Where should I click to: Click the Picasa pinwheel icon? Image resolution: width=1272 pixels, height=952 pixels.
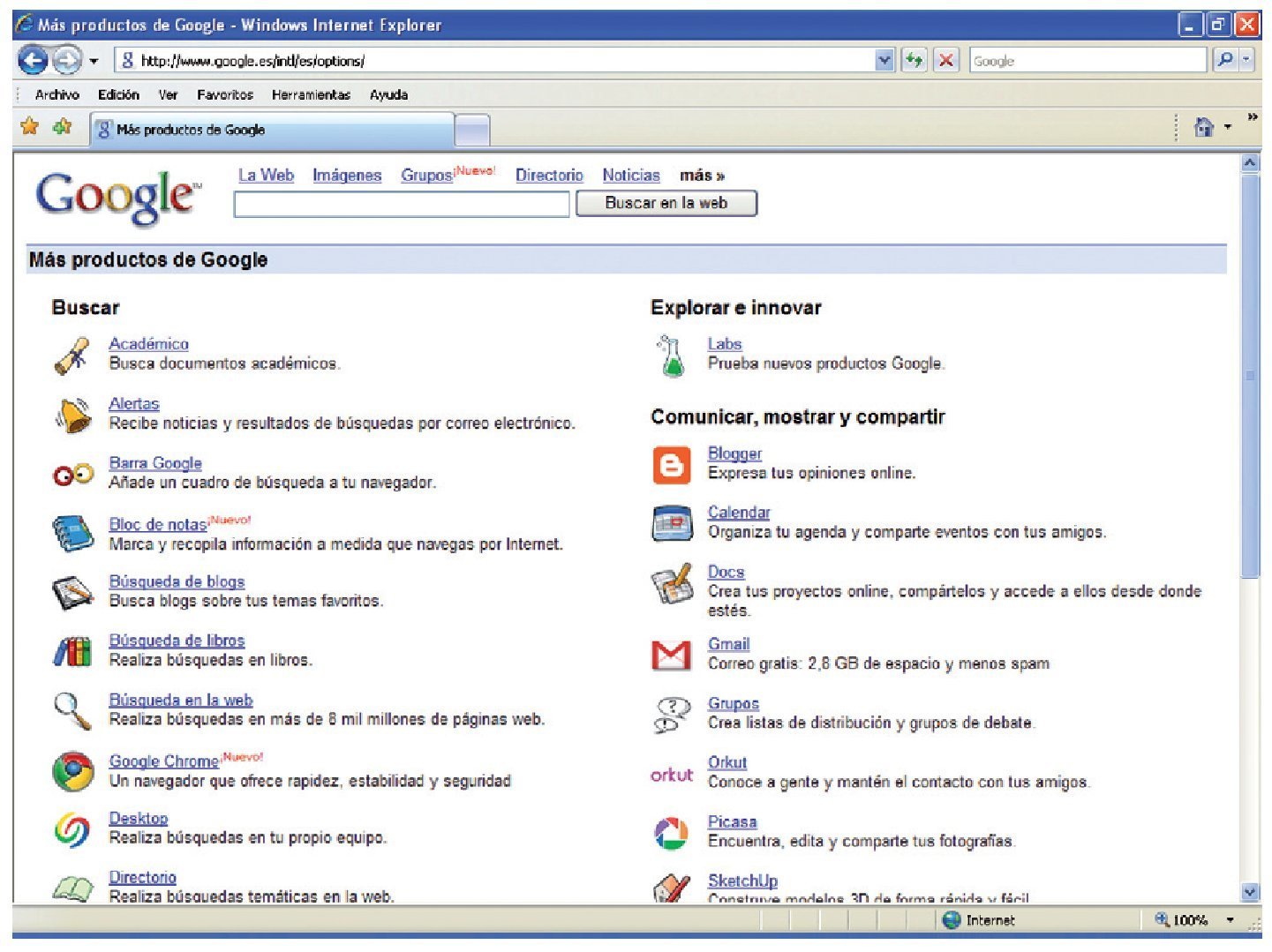pos(671,833)
